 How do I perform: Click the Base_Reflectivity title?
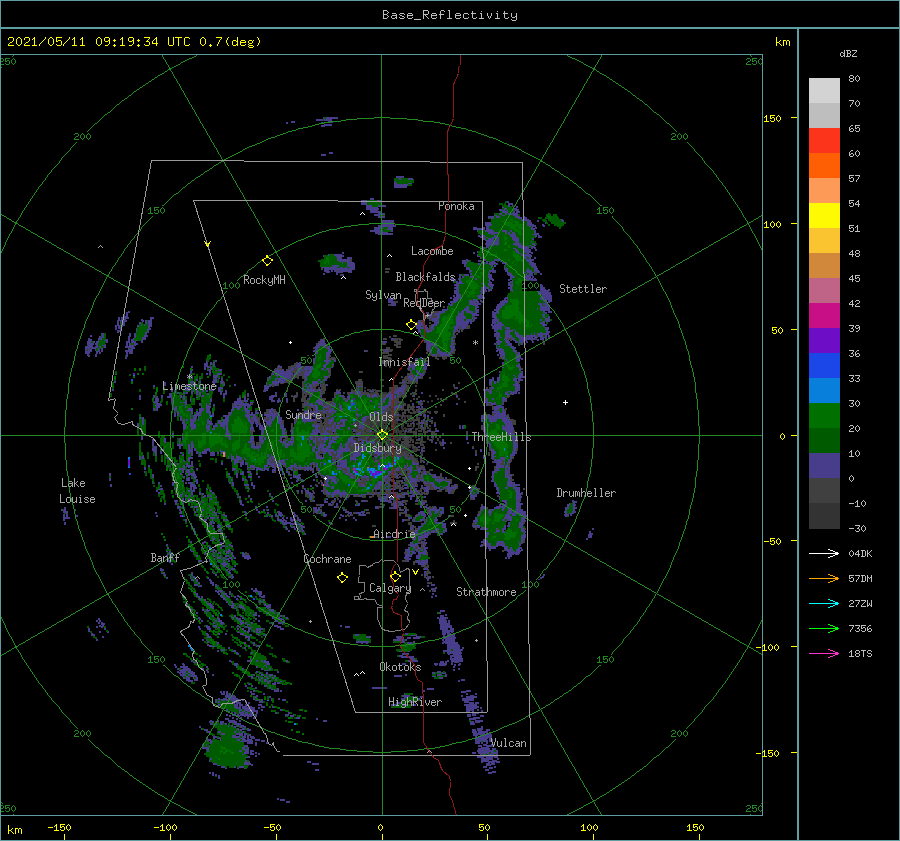pos(450,15)
